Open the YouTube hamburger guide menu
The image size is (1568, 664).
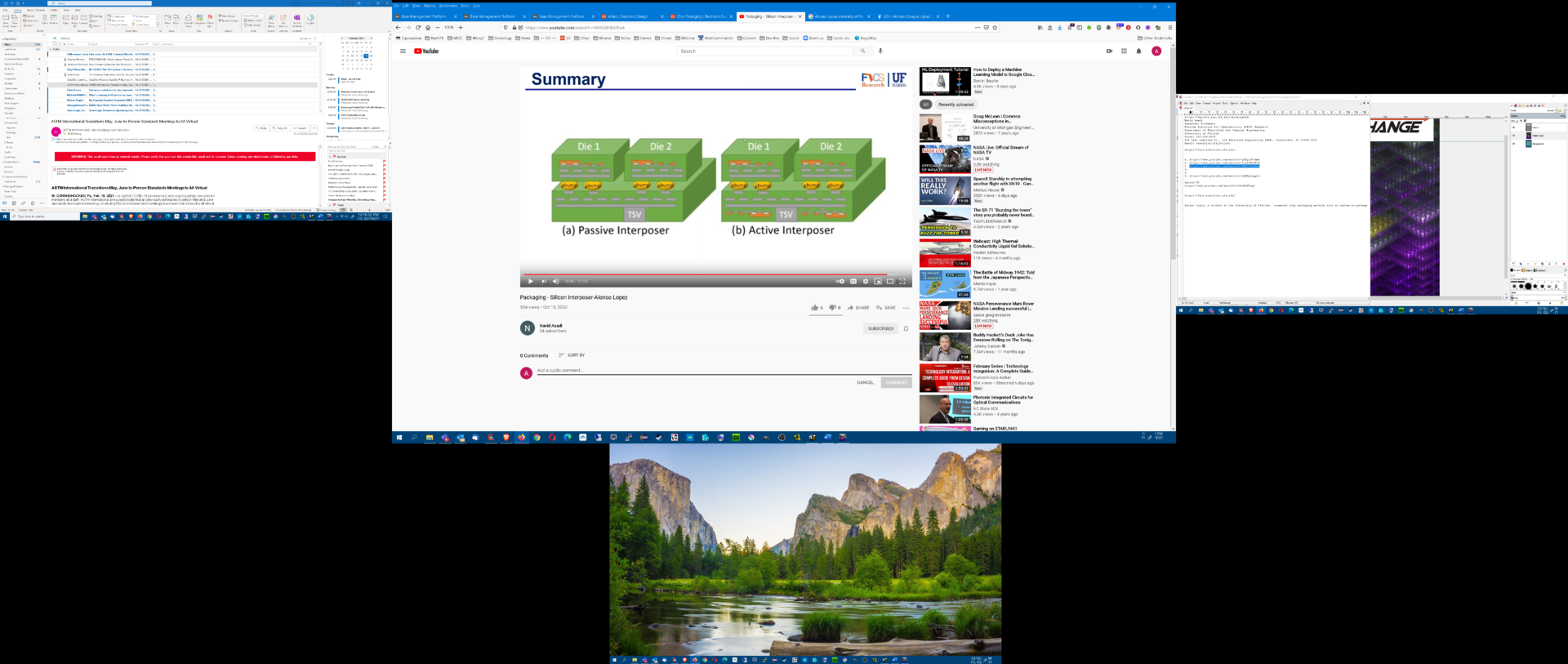coord(403,51)
